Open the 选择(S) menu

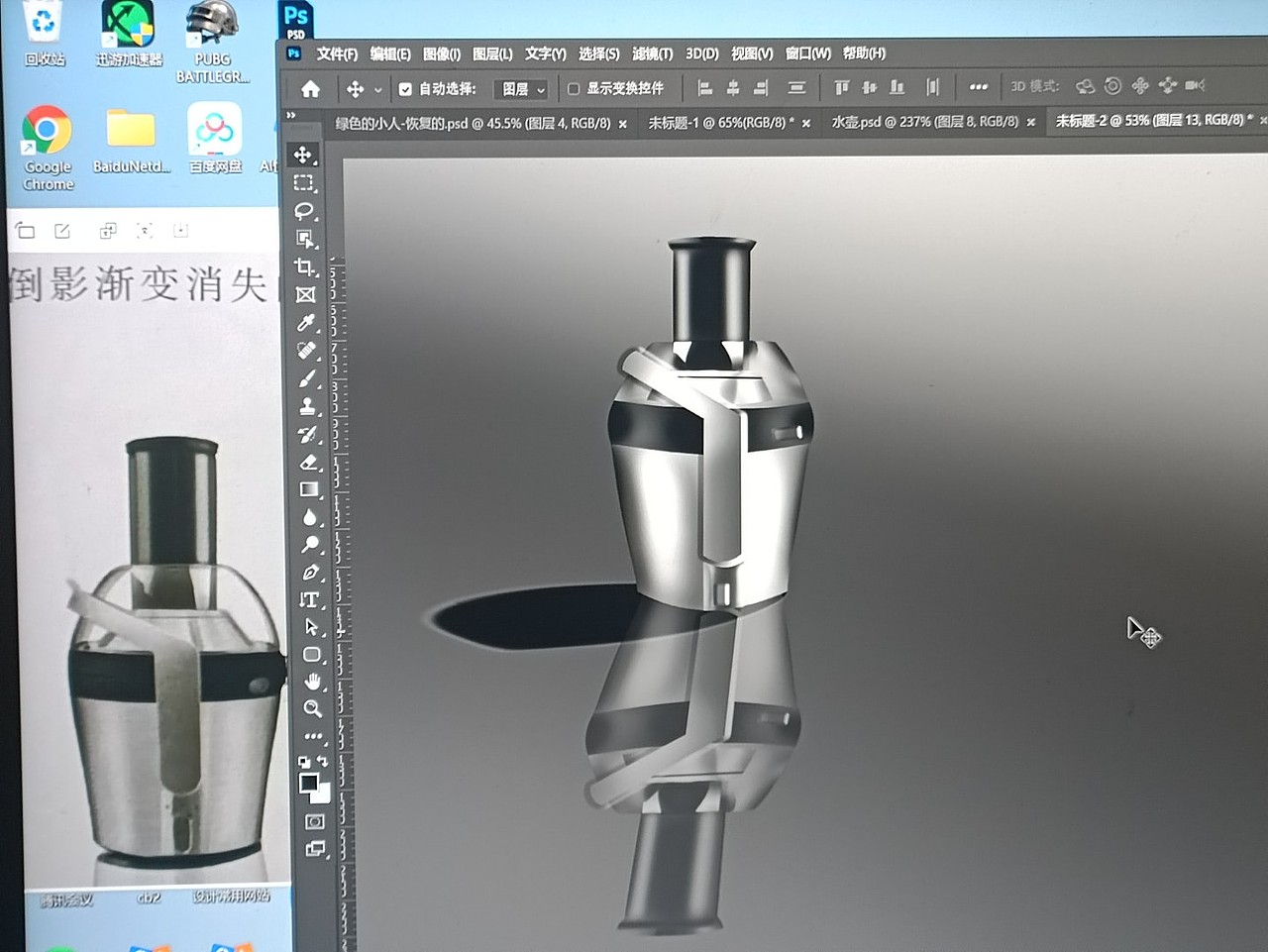pyautogui.click(x=598, y=53)
